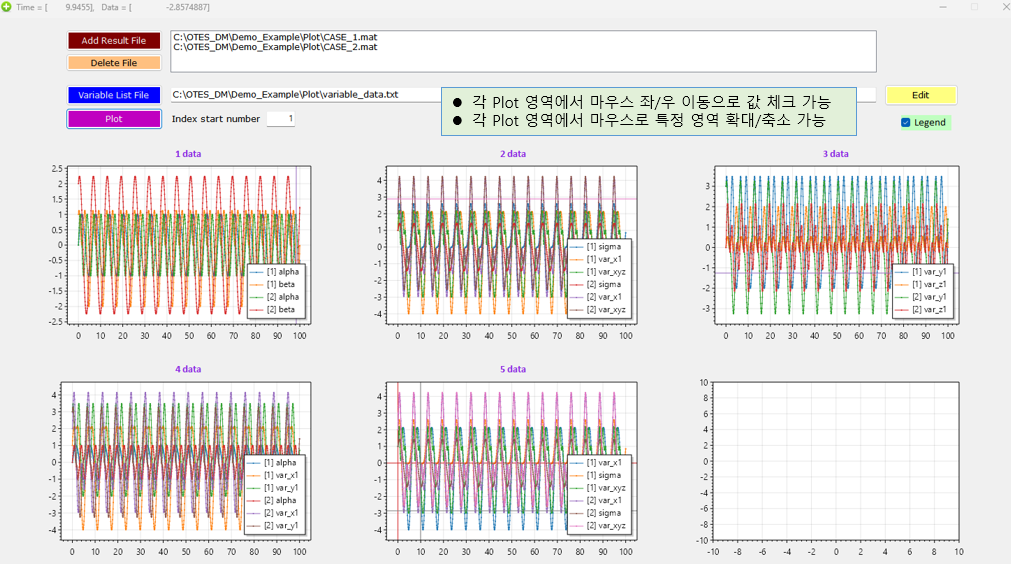Click '[1] sigma' in plot 5 legend
1011x564 pixels.
click(604, 475)
